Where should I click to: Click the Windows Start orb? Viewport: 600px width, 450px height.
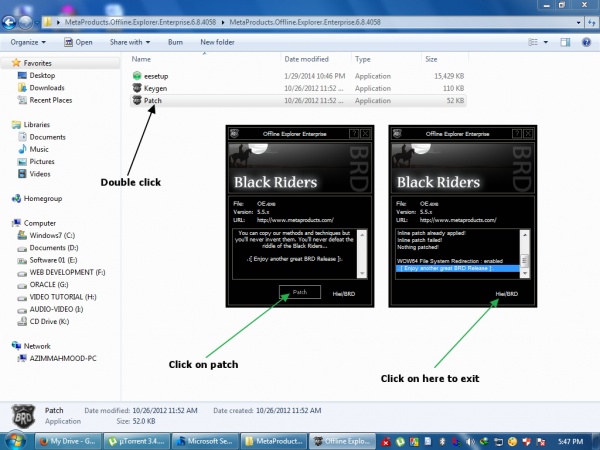coord(15,441)
